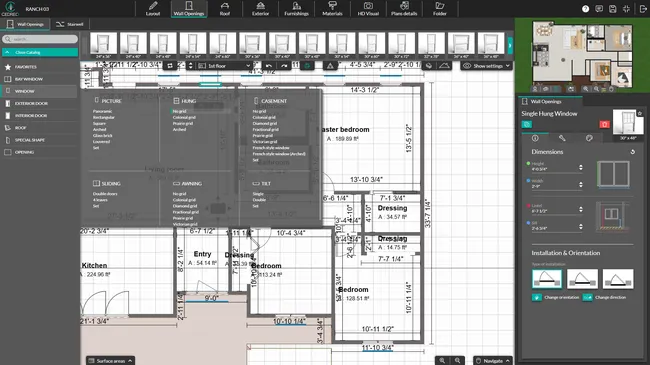Redo the last action
This screenshot has height=365, width=650.
(x=284, y=66)
